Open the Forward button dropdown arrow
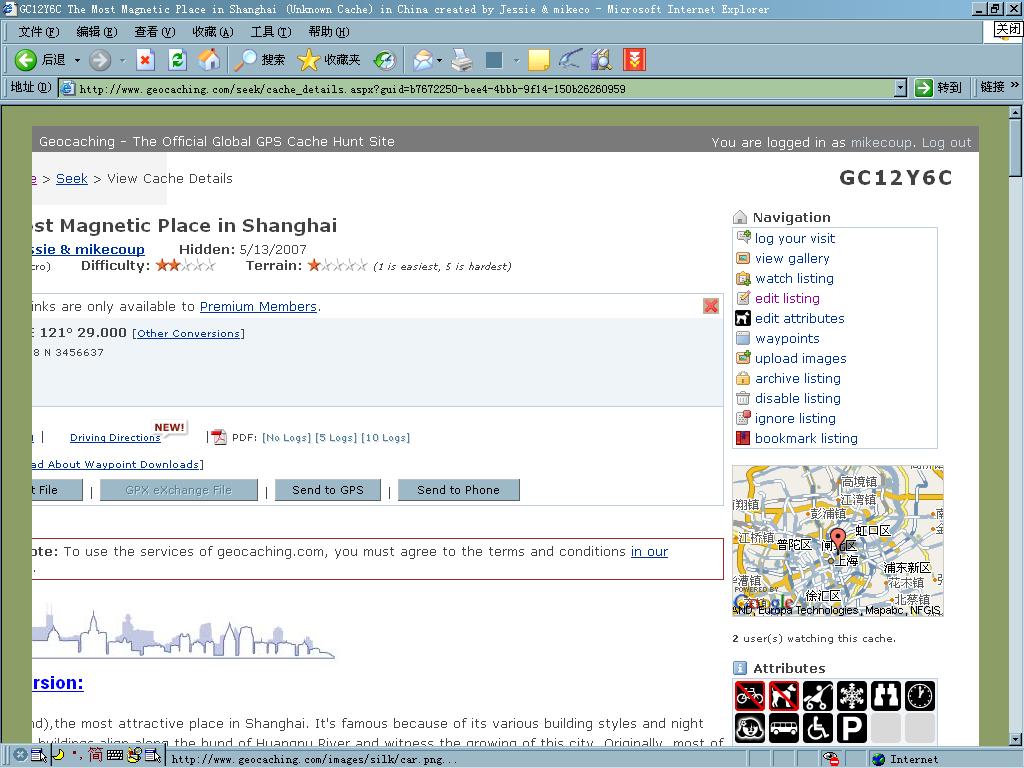 (x=122, y=60)
